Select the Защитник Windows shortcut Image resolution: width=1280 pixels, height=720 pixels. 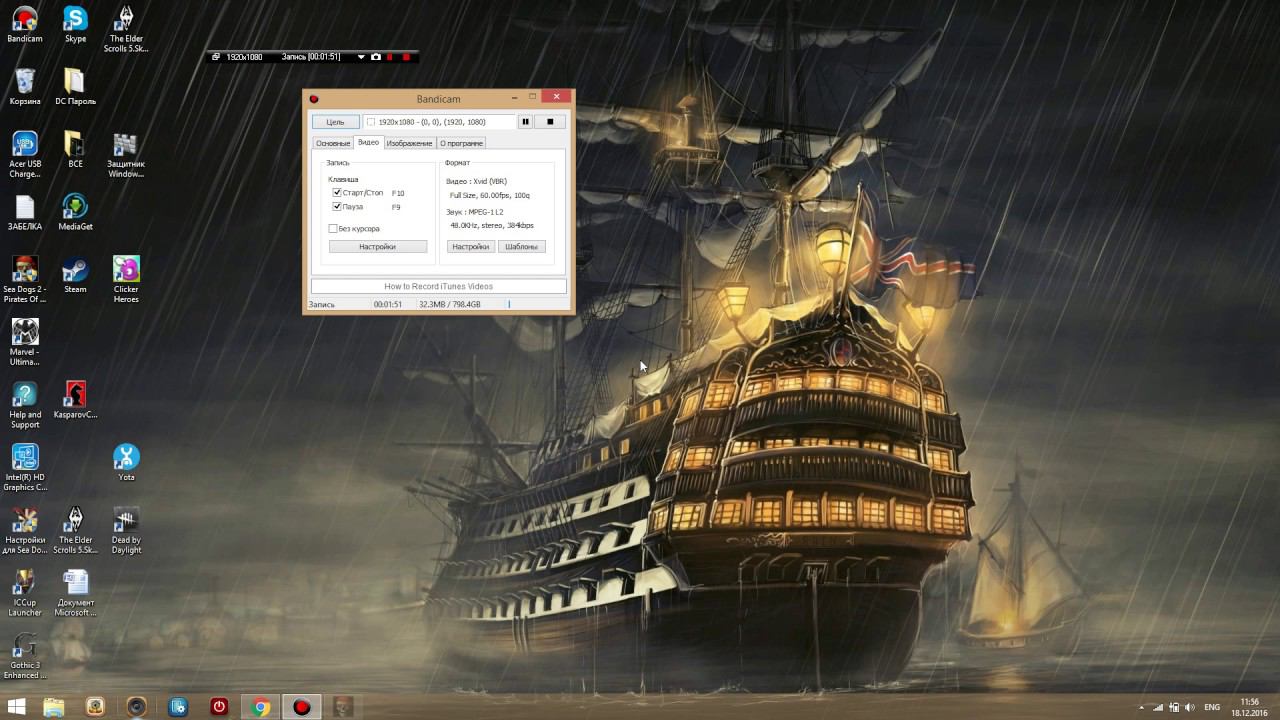click(126, 154)
